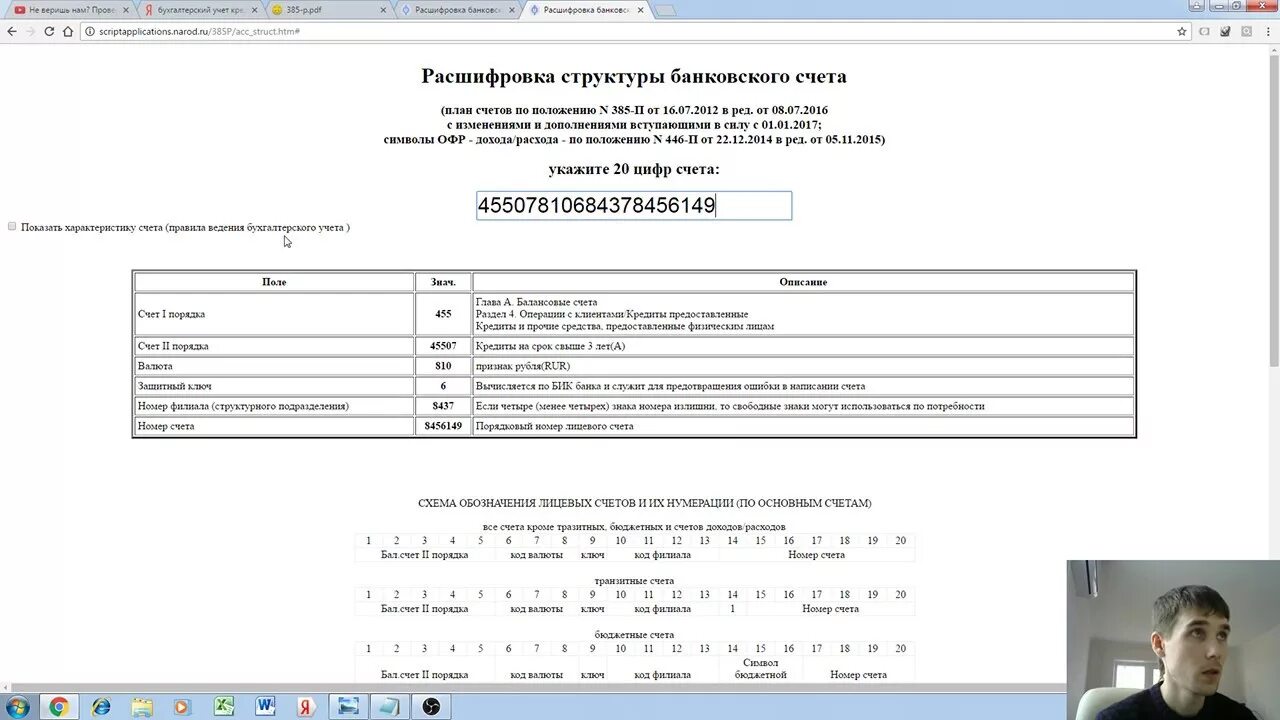Close the 385-p.pdf tab
The image size is (1280, 720).
pyautogui.click(x=382, y=10)
